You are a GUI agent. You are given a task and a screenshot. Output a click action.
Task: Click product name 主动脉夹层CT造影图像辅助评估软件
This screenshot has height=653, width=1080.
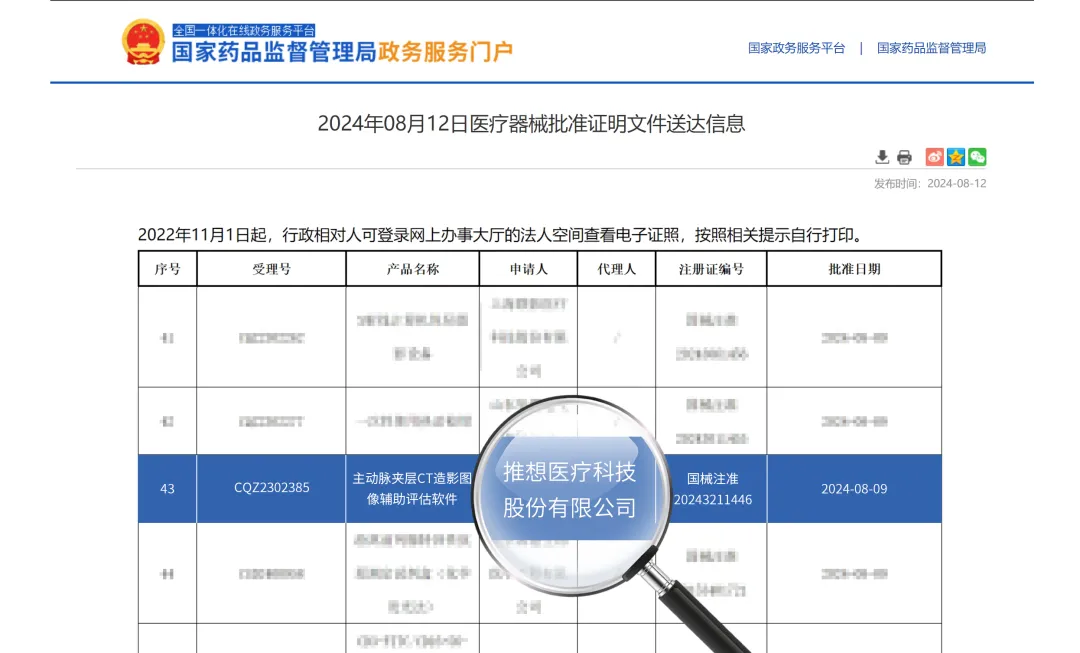(412, 489)
